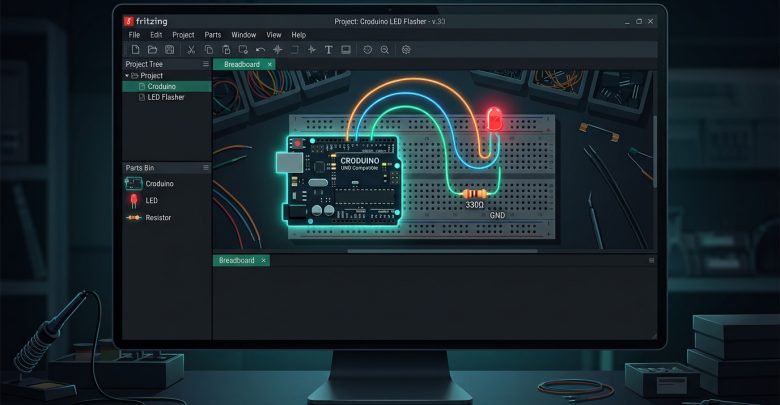The width and height of the screenshot is (780, 405).
Task: Select the Croduino board on canvas
Action: (x=343, y=182)
